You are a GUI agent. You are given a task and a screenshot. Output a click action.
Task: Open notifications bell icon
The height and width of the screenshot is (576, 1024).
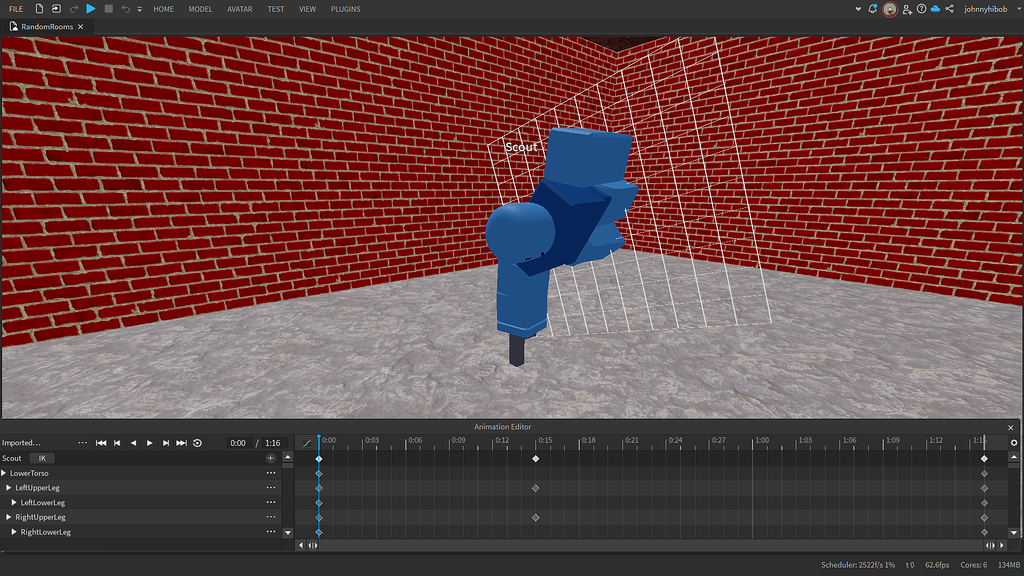(x=872, y=9)
